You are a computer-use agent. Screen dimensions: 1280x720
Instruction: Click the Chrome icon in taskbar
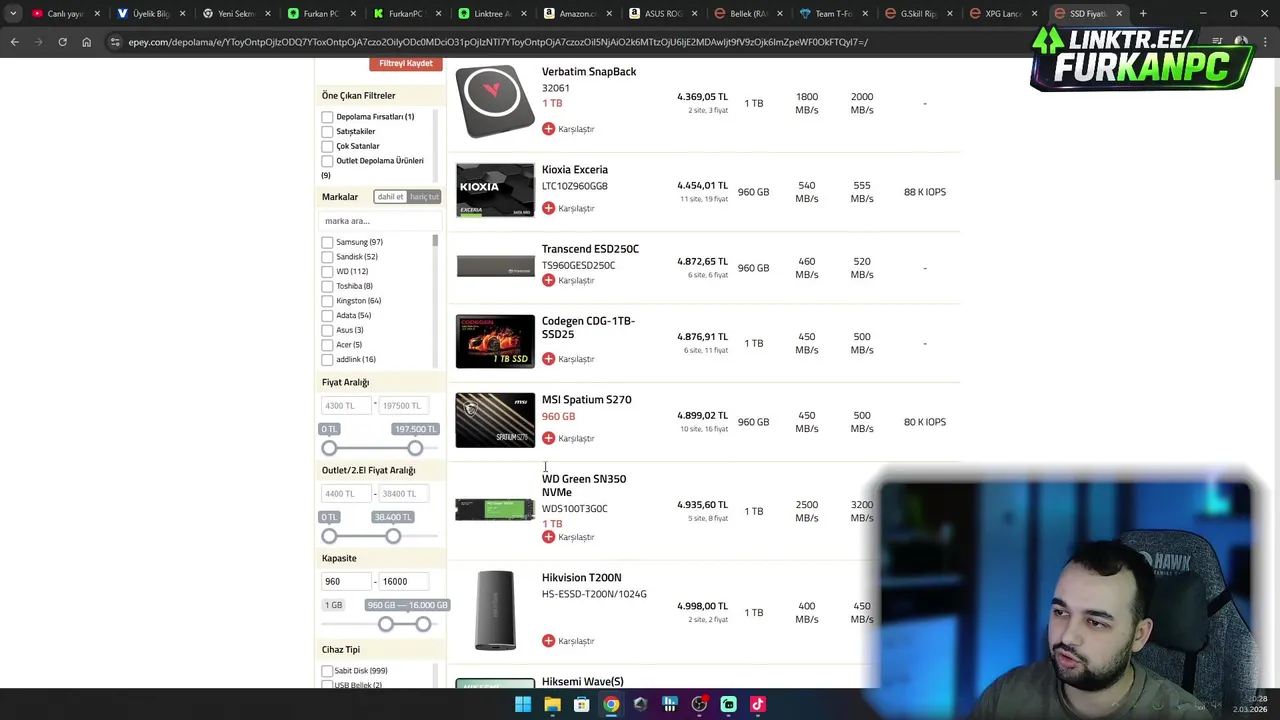coord(611,704)
